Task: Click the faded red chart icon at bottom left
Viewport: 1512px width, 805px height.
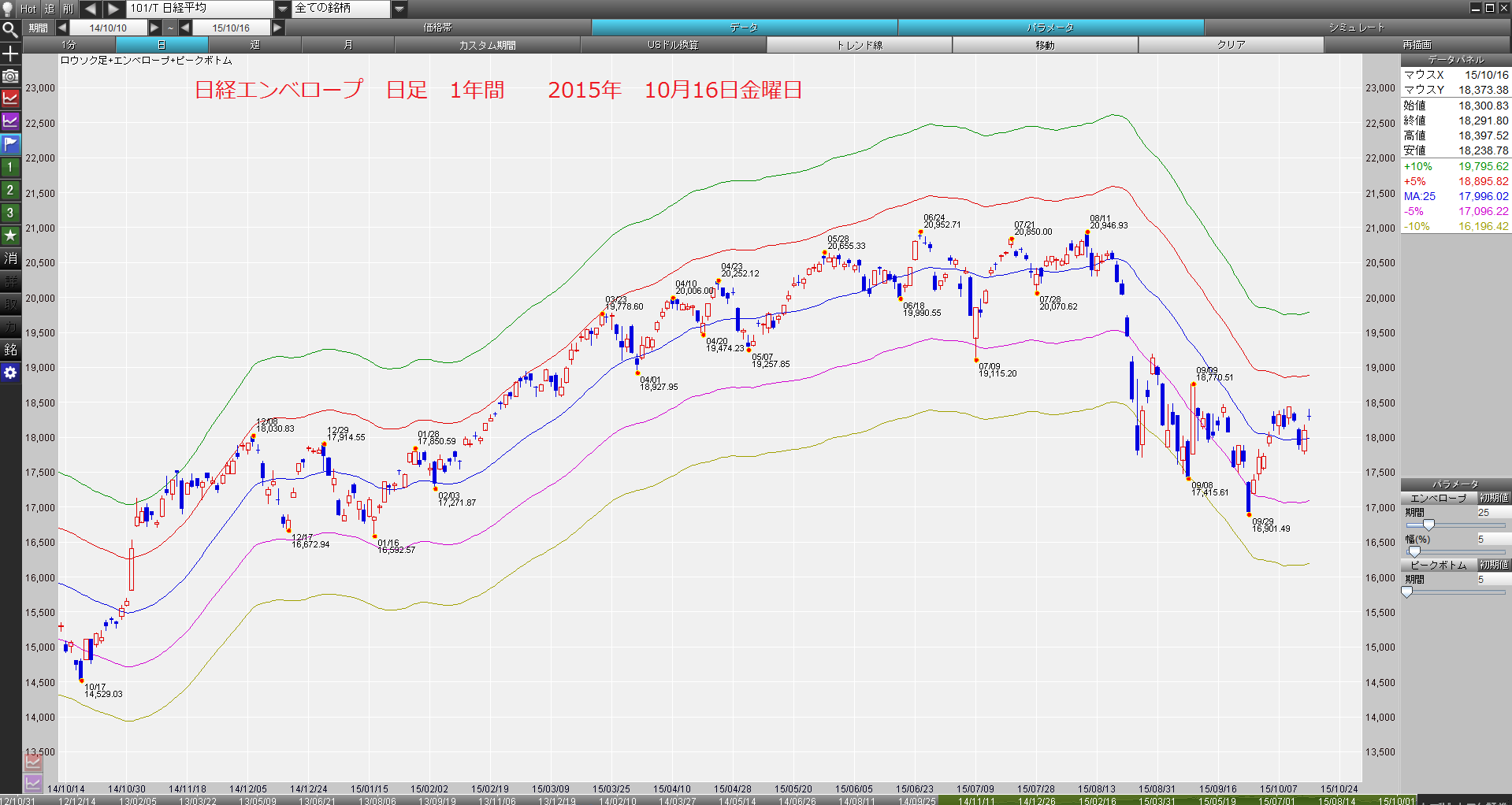Action: 33,762
